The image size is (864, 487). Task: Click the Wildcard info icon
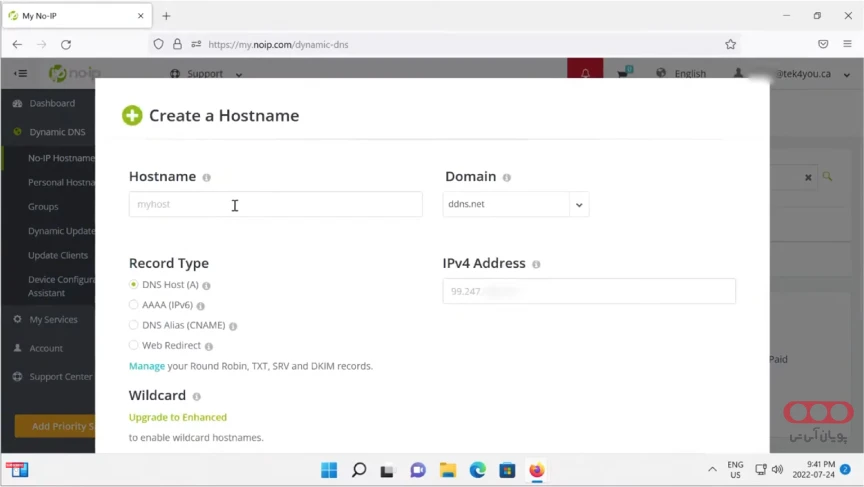(197, 397)
